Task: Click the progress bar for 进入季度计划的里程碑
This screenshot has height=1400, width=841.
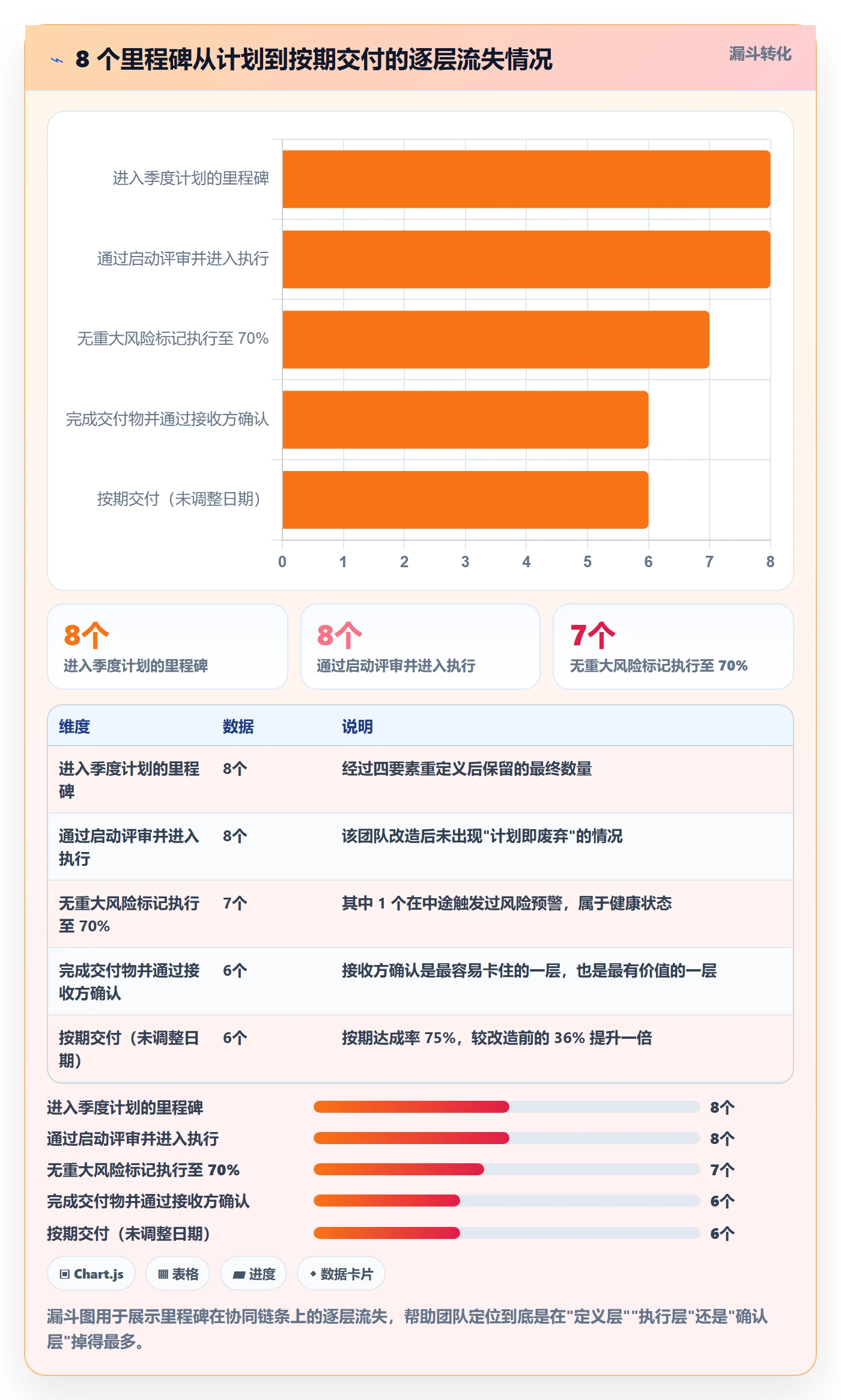Action: click(x=507, y=1107)
